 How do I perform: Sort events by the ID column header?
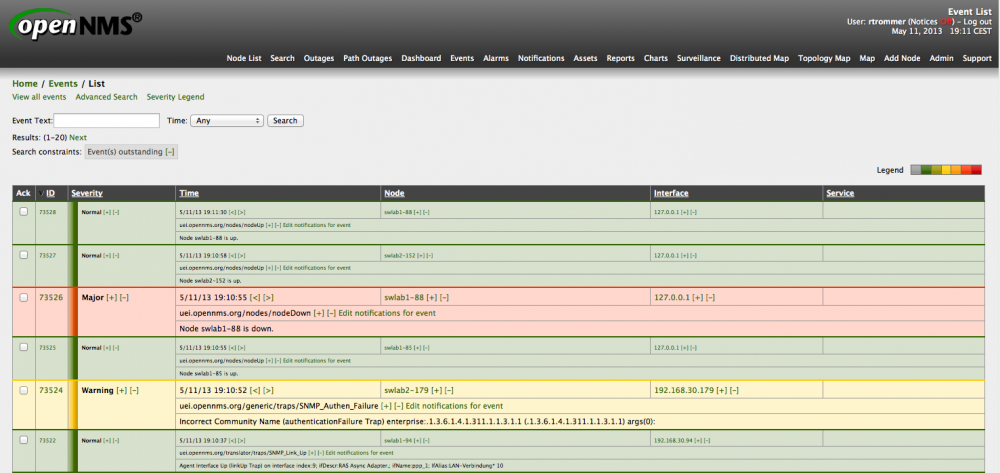click(x=50, y=193)
